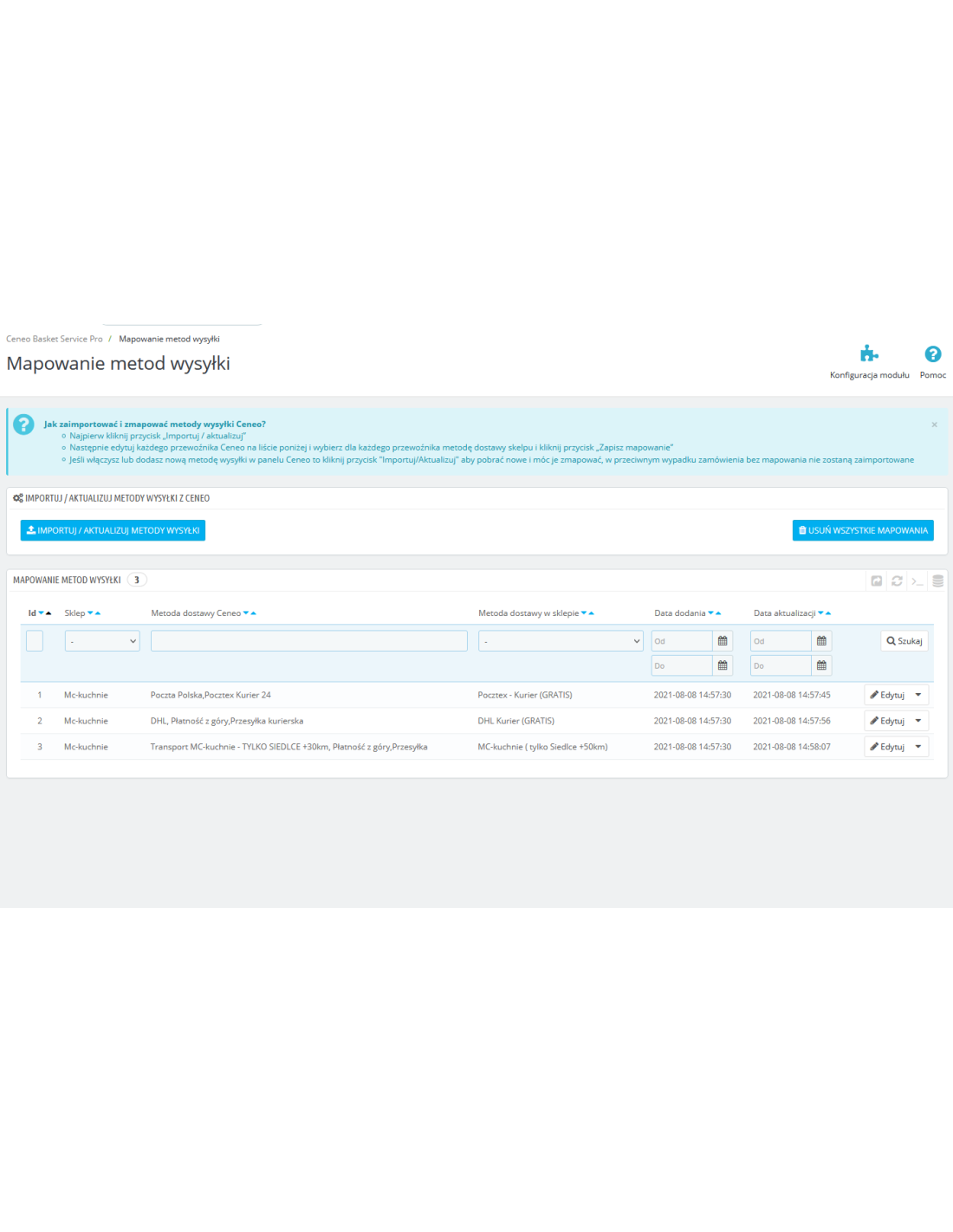Sort Data dodania ascending
This screenshot has width=953, height=1232.
[718, 613]
